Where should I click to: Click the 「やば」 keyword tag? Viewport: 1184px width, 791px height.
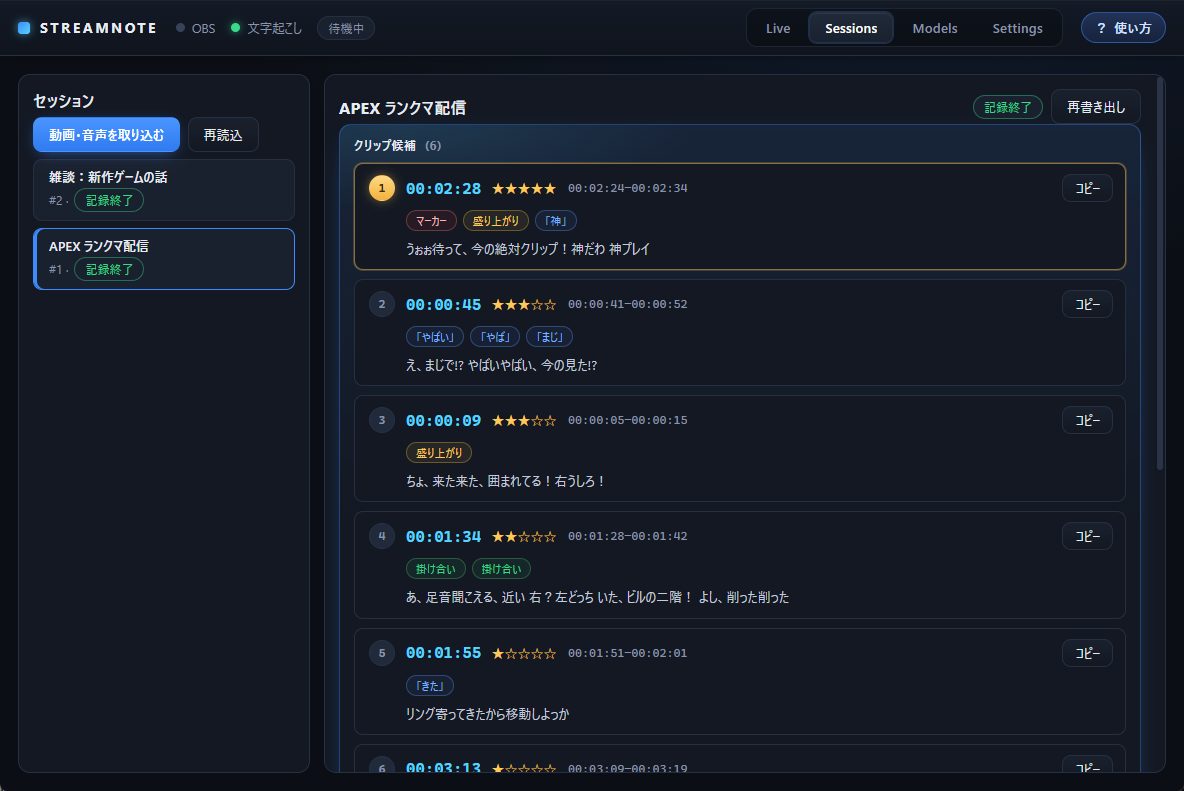[x=495, y=337]
